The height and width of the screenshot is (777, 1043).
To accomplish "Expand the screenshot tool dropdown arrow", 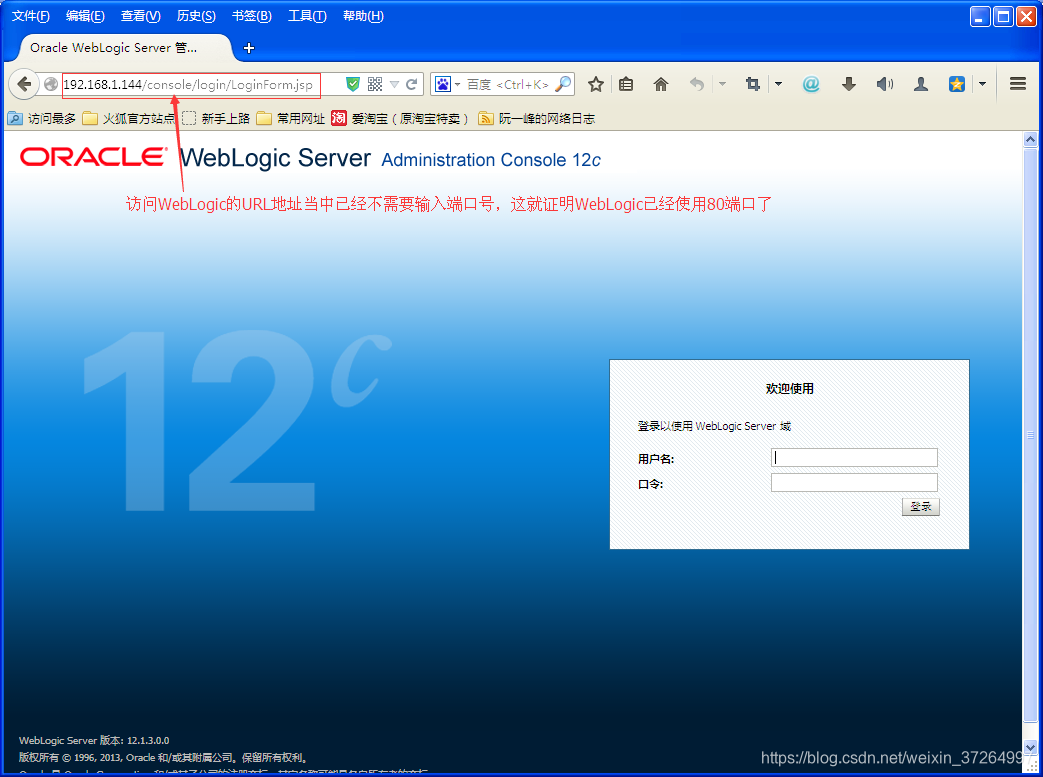I will pos(778,84).
